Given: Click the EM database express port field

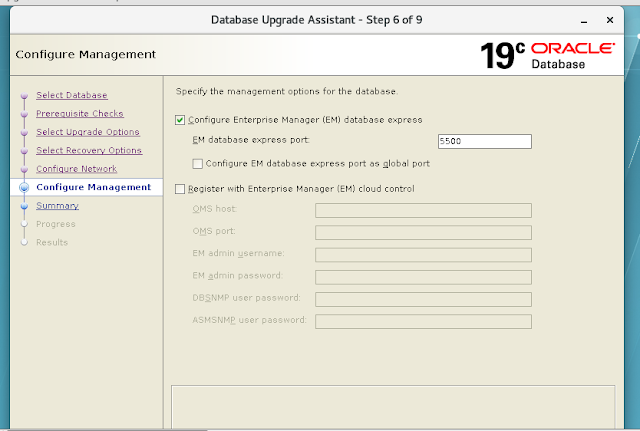Looking at the screenshot, I should (x=484, y=141).
